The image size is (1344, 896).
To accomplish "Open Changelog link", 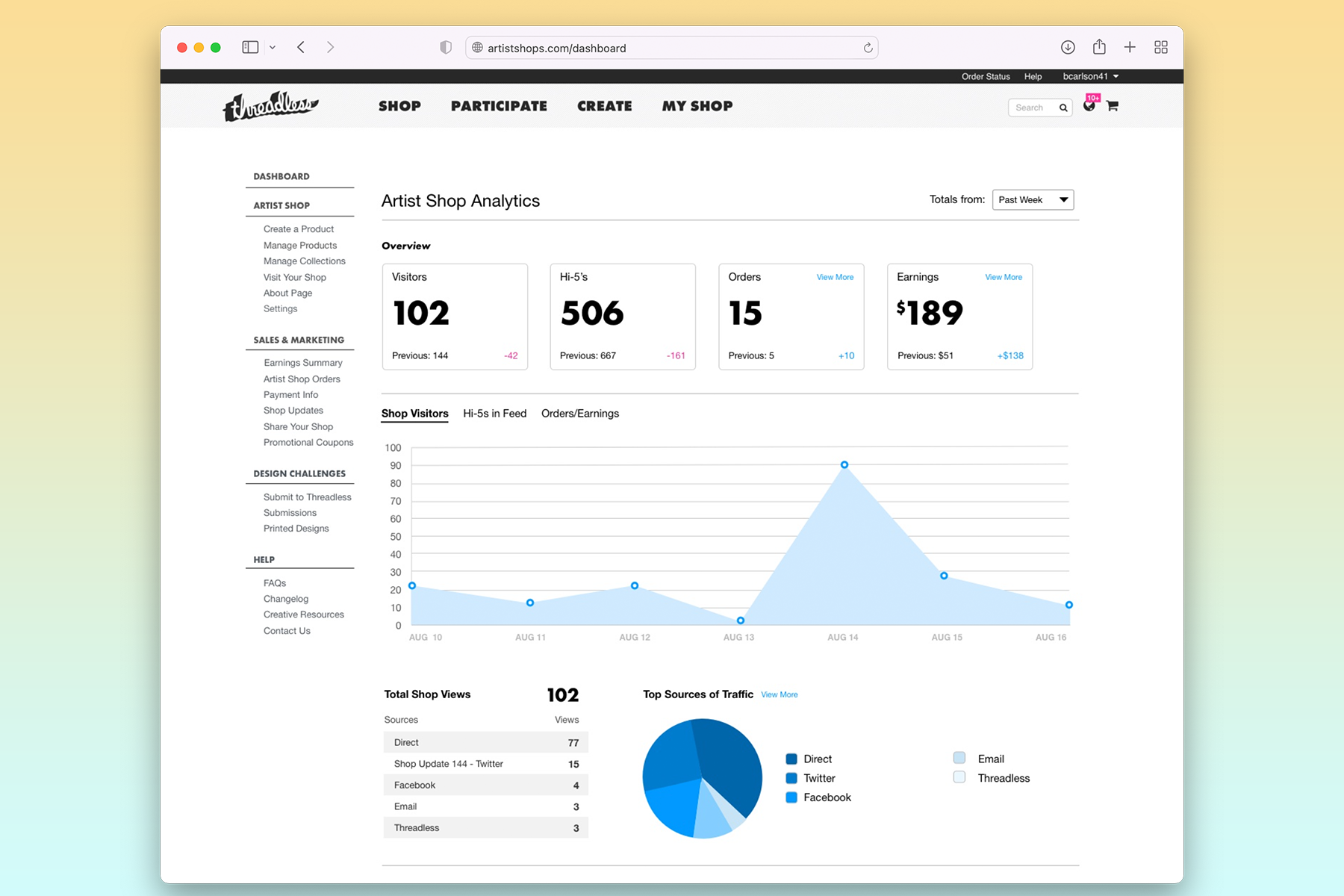I will click(x=286, y=599).
